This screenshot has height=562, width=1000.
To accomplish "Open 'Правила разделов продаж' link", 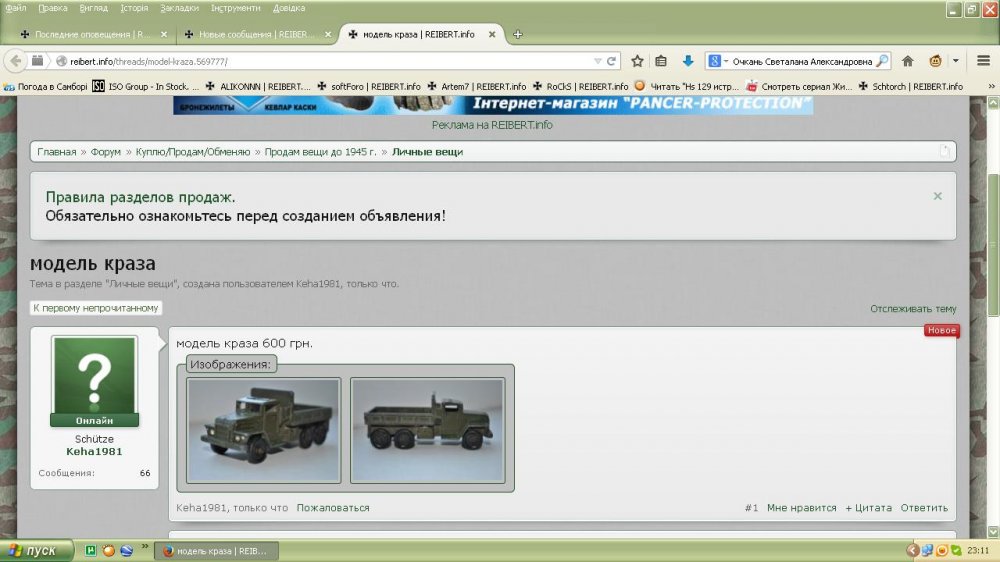I will pyautogui.click(x=140, y=197).
